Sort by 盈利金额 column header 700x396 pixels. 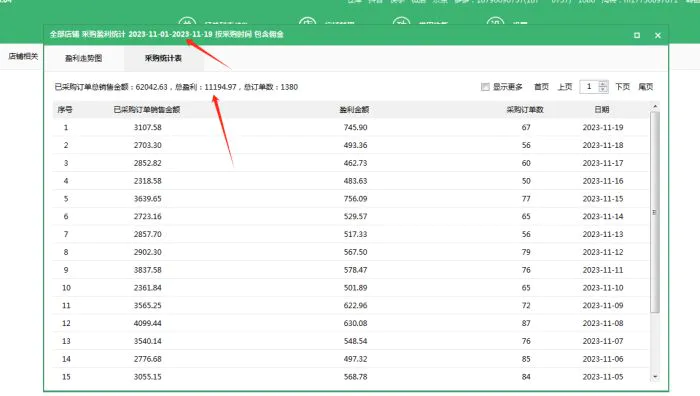354,109
